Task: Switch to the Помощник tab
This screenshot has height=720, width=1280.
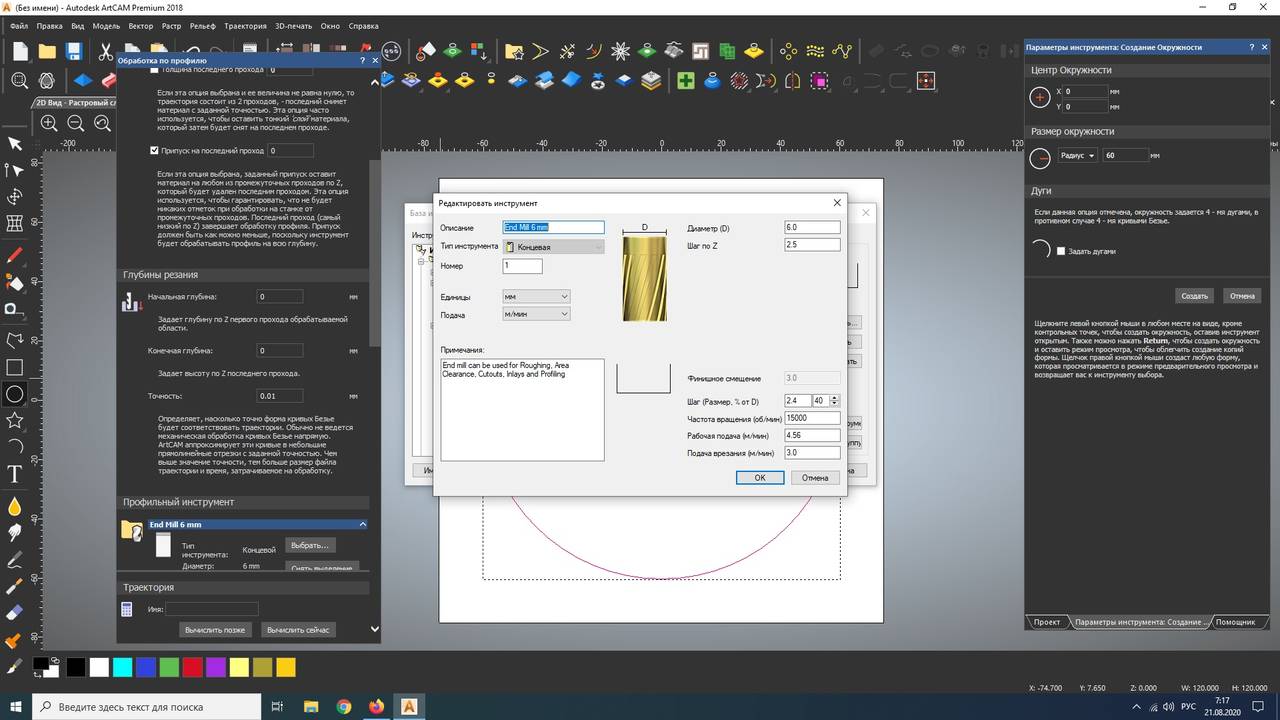Action: pos(1235,622)
